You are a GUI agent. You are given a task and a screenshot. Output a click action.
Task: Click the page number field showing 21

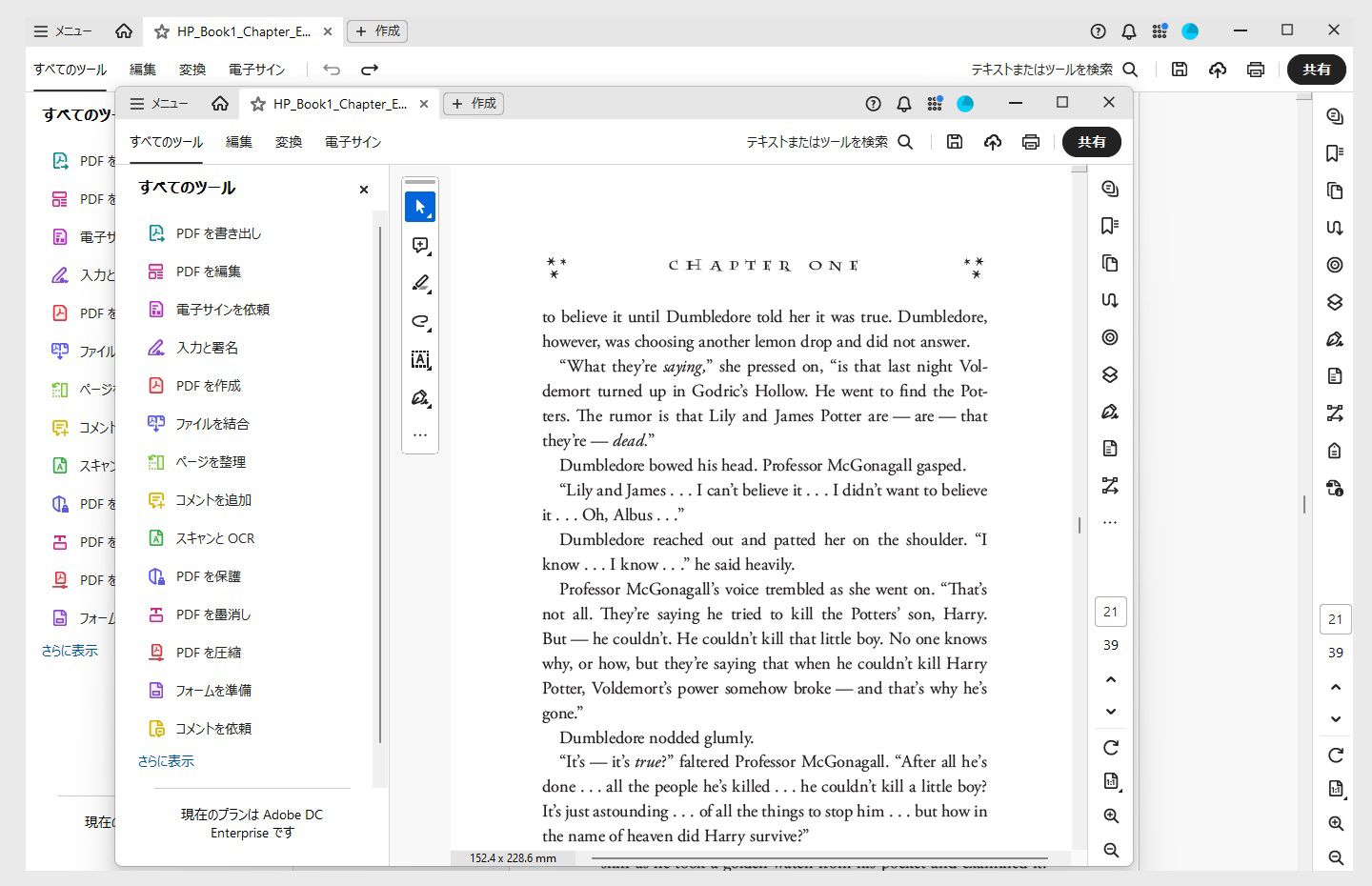[x=1110, y=611]
